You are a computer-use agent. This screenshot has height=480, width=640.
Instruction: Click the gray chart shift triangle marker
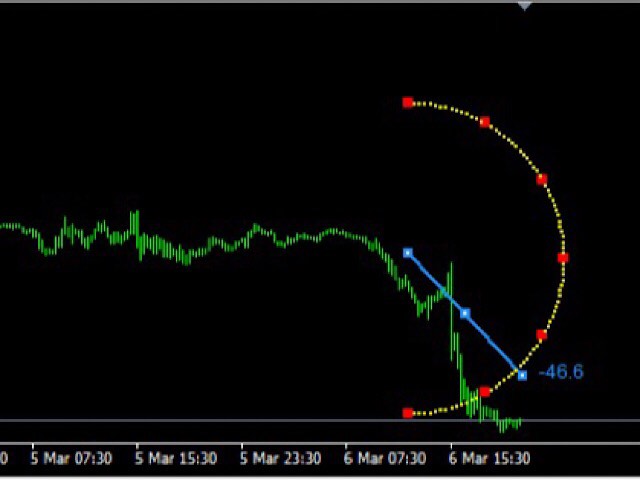[524, 6]
